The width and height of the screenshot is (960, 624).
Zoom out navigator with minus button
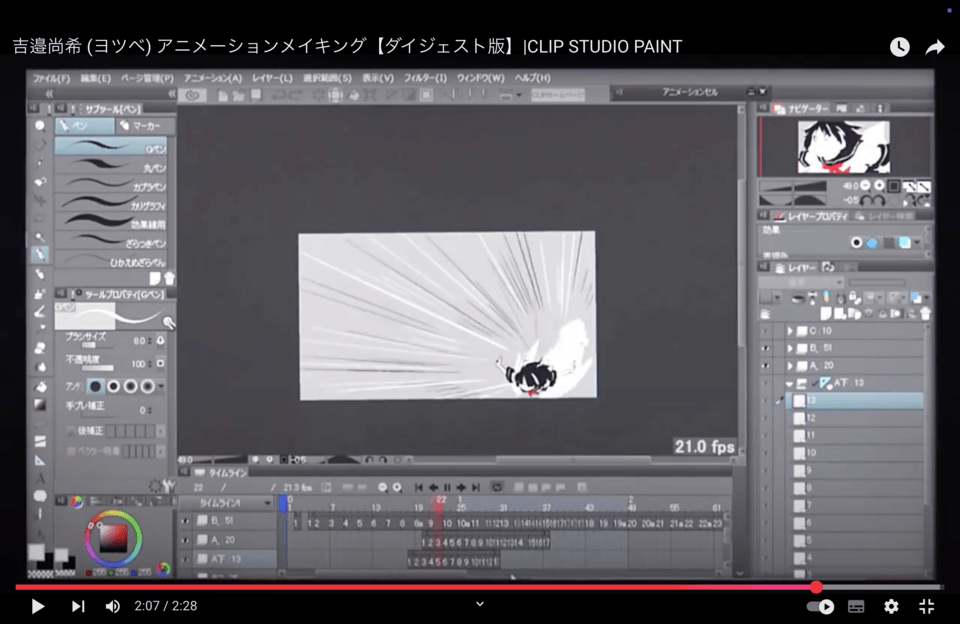pos(865,185)
